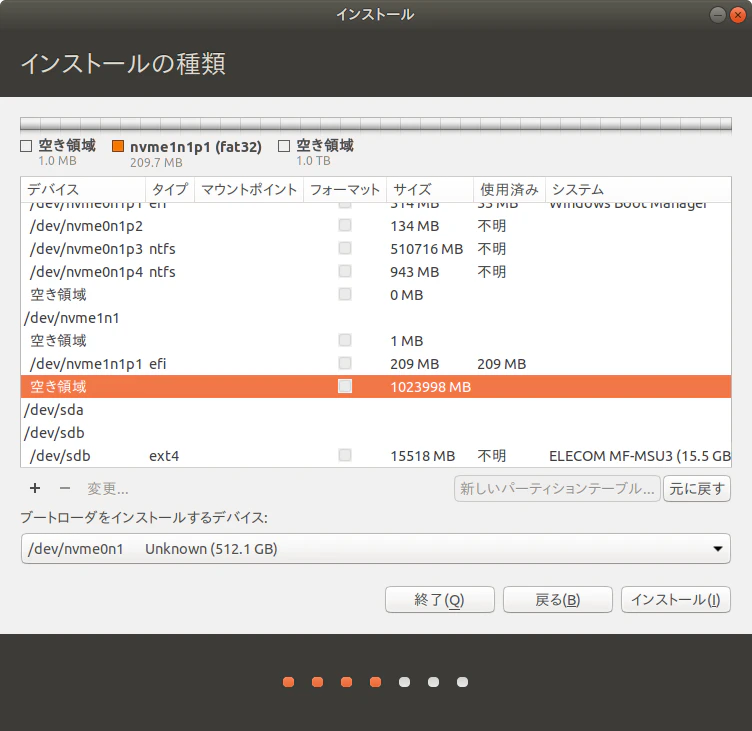752x731 pixels.
Task: Select the /dev/nvme1n1p1 efi row
Action: click(x=376, y=364)
